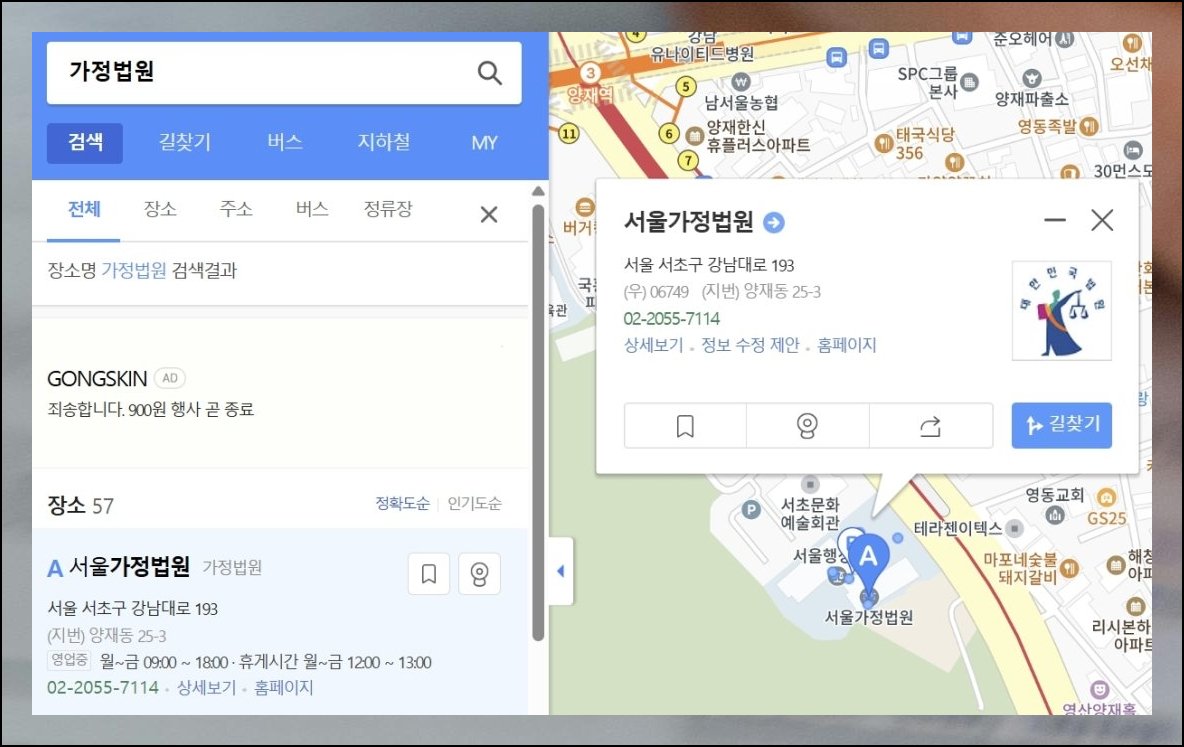Image resolution: width=1184 pixels, height=747 pixels.
Task: Click exit number 11 marker
Action: [x=568, y=134]
